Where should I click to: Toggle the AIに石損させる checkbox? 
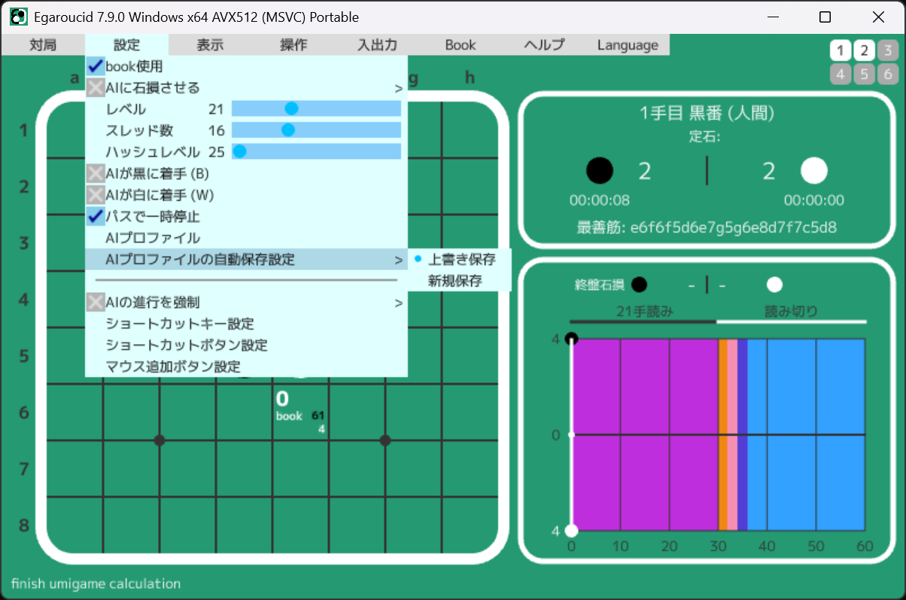click(95, 87)
